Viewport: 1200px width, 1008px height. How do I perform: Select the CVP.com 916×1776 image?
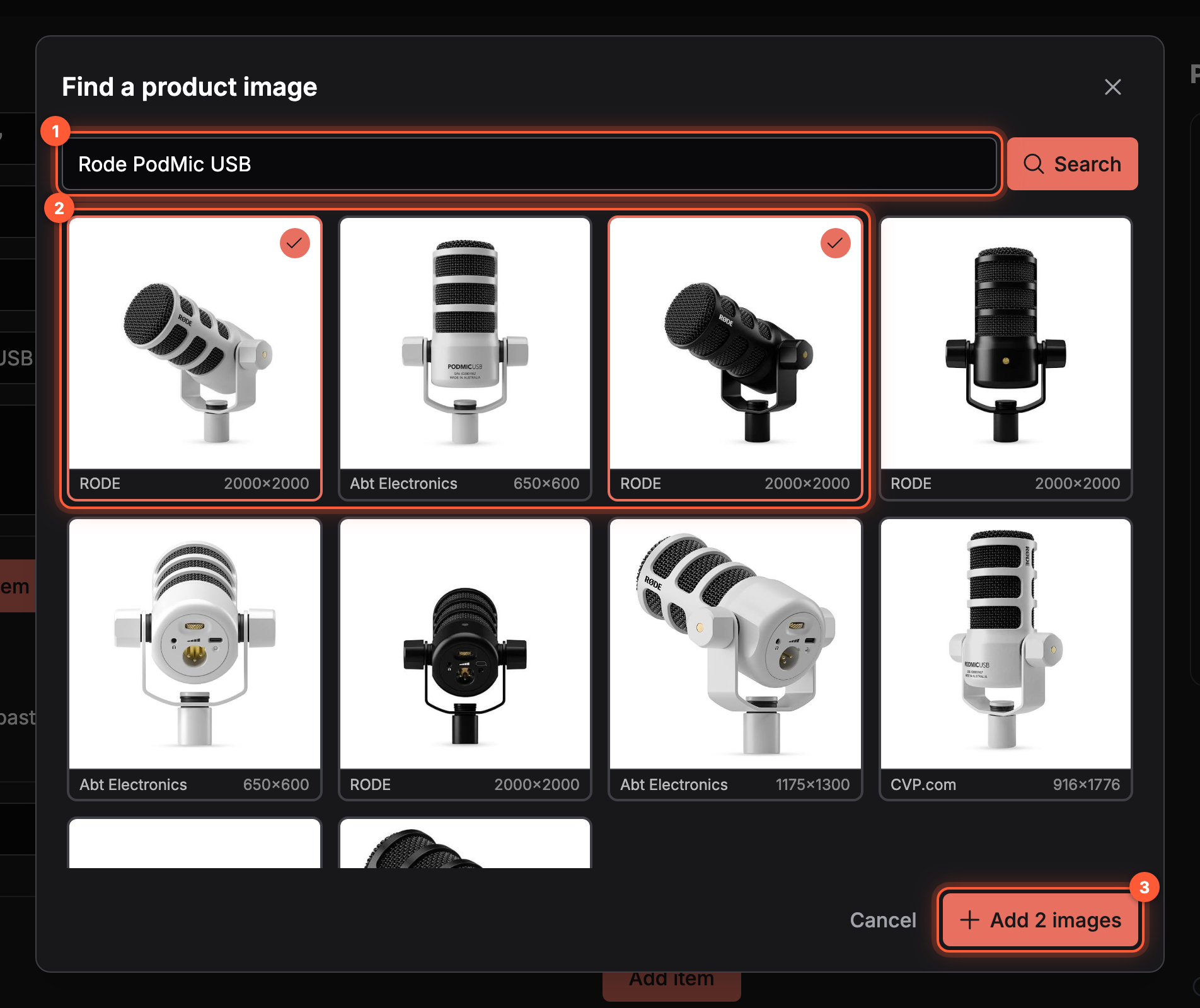tap(1005, 659)
